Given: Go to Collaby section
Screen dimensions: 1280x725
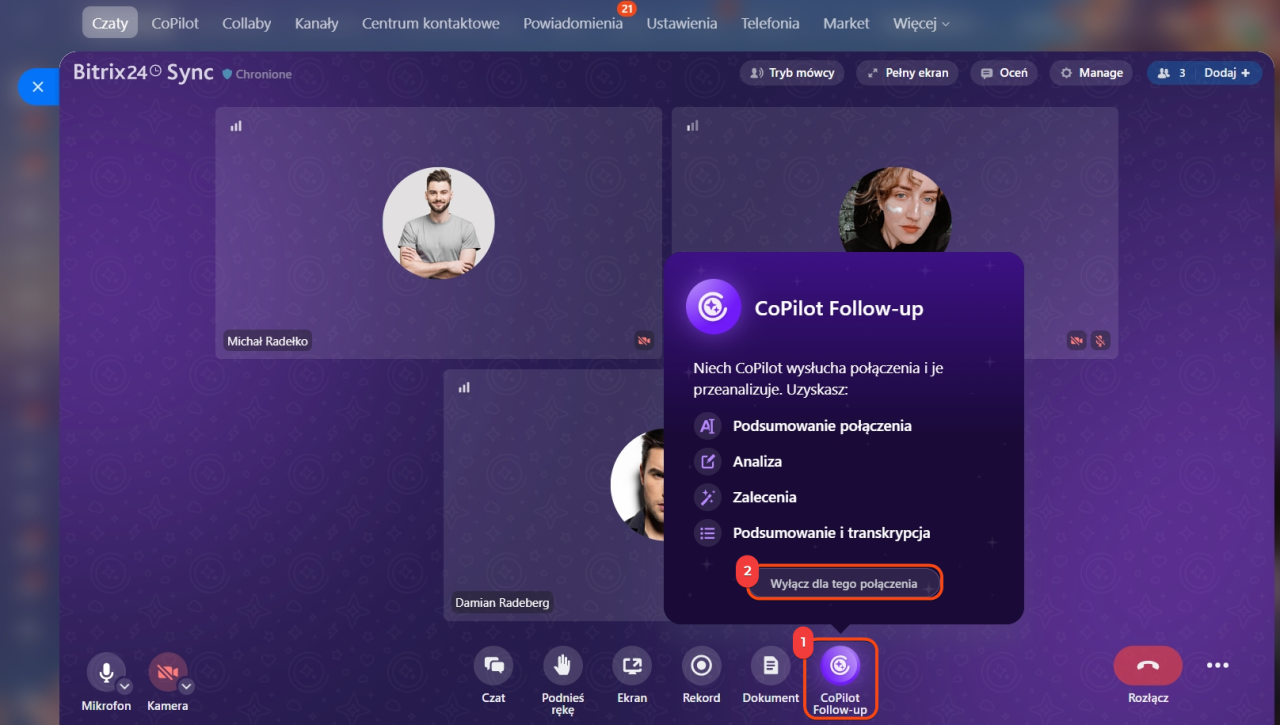Looking at the screenshot, I should pos(247,23).
